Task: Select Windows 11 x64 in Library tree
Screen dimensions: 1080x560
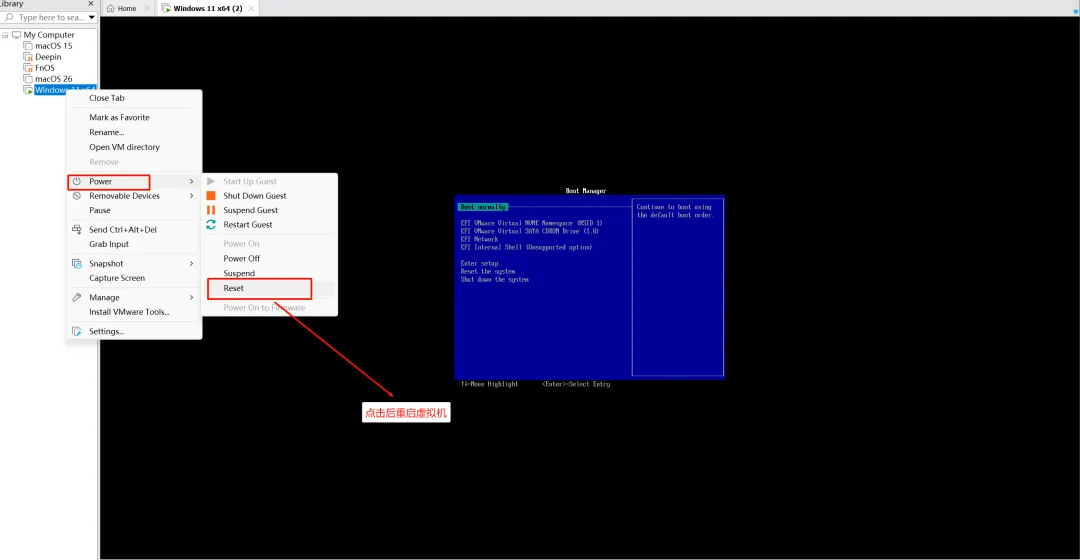Action: [x=65, y=90]
